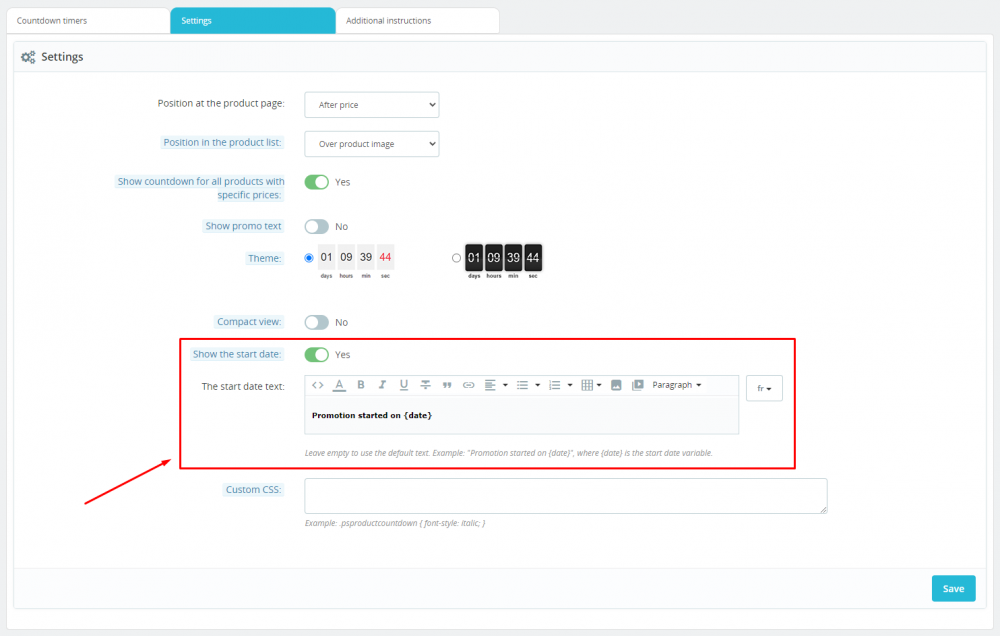Select the second flip-style countdown theme
This screenshot has width=1000, height=636.
pyautogui.click(x=457, y=258)
